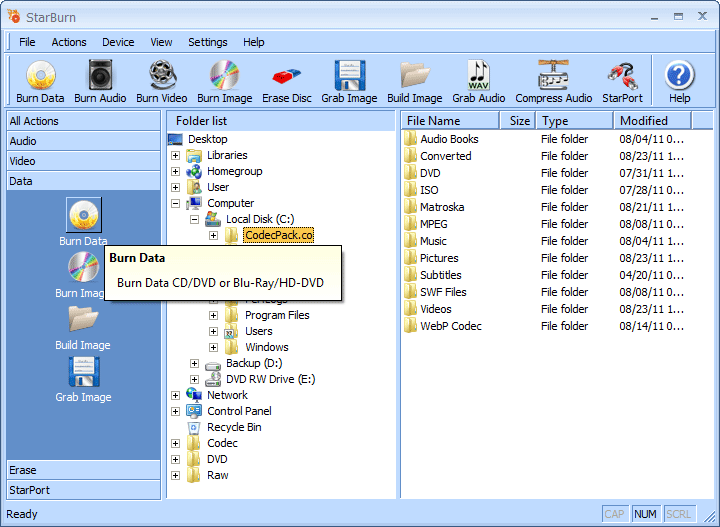This screenshot has width=720, height=527.
Task: Expand the Users folder node
Action: click(213, 331)
